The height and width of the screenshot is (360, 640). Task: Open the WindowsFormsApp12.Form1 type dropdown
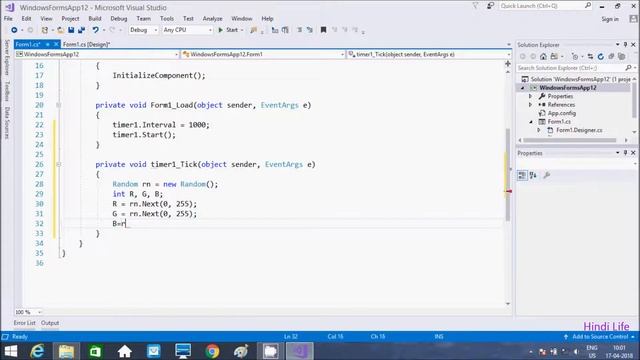pyautogui.click(x=342, y=54)
